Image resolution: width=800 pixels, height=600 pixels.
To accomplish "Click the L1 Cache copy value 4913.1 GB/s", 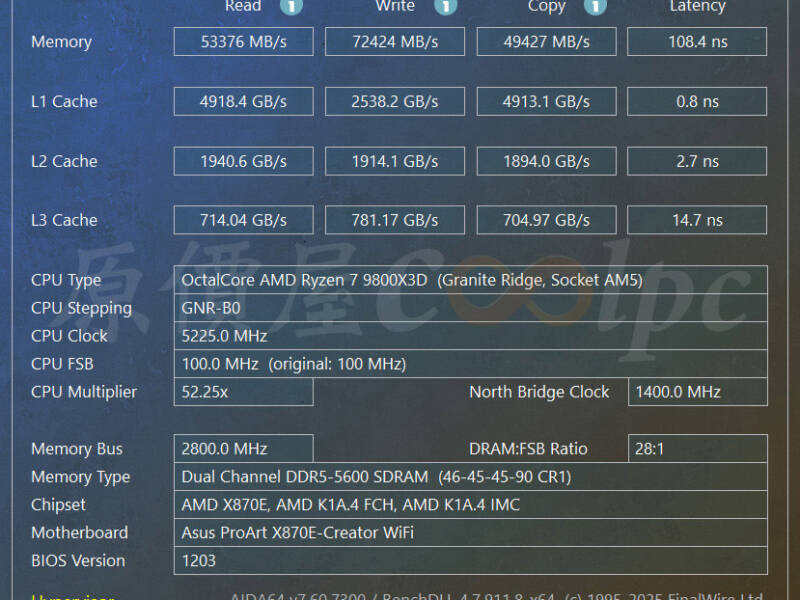I will (x=546, y=102).
